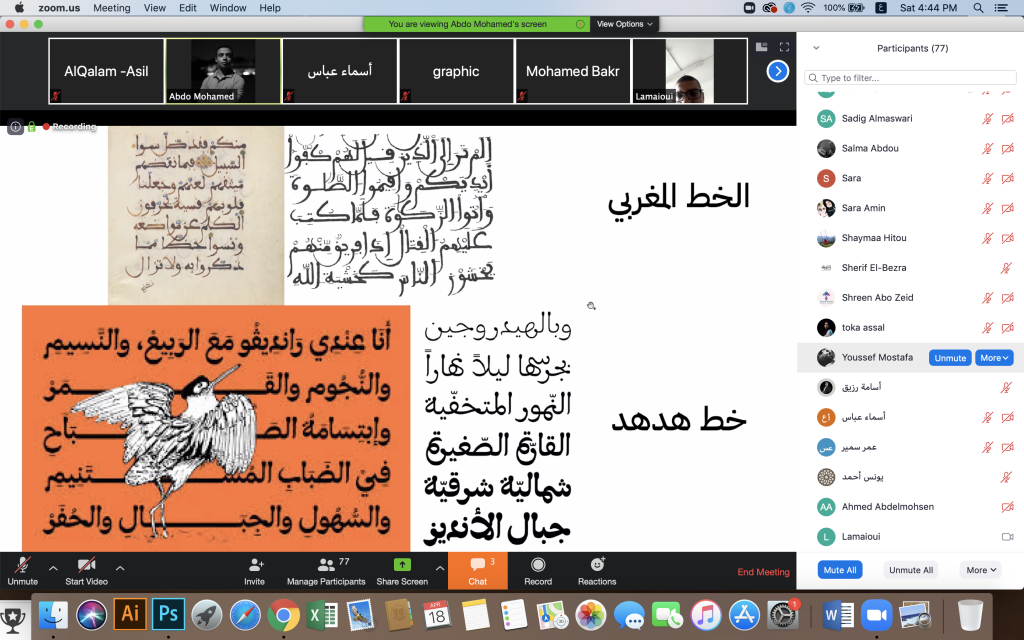Open Microsoft Word from the Dock
The height and width of the screenshot is (640, 1024).
pos(838,615)
